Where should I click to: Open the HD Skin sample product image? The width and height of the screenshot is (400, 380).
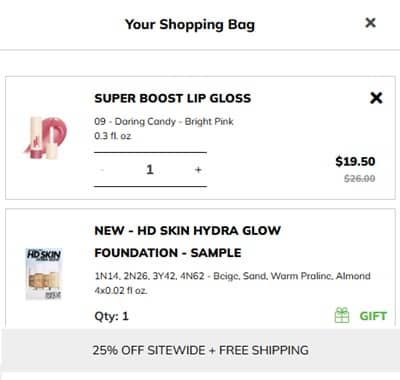coord(44,274)
